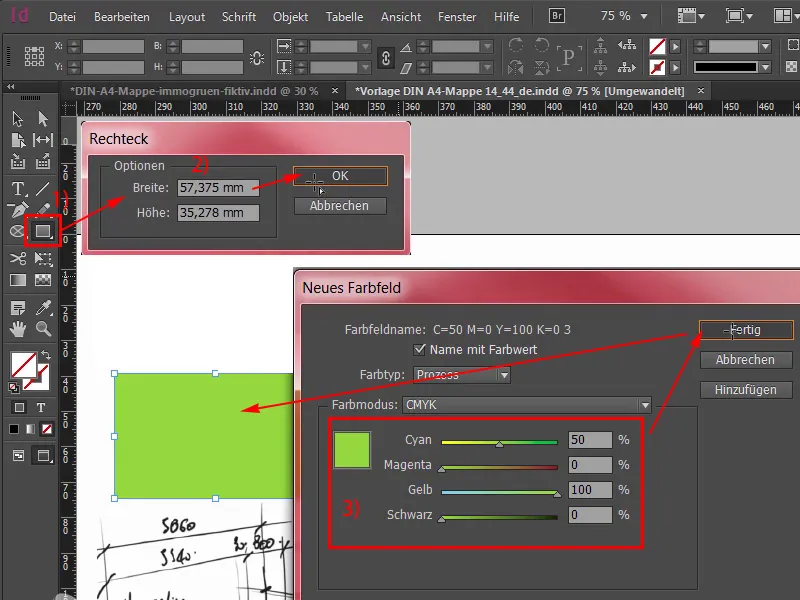Open the Objekt menu
The image size is (800, 600).
point(289,16)
